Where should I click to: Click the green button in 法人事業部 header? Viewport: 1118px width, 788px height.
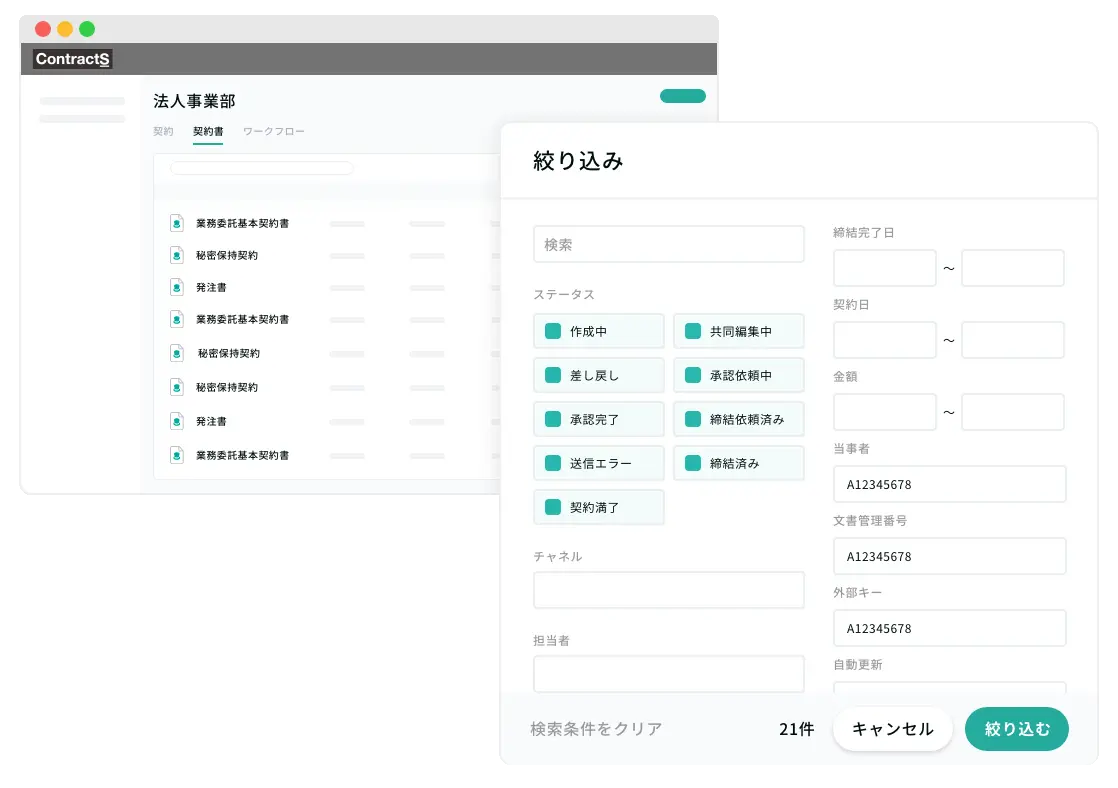point(682,96)
